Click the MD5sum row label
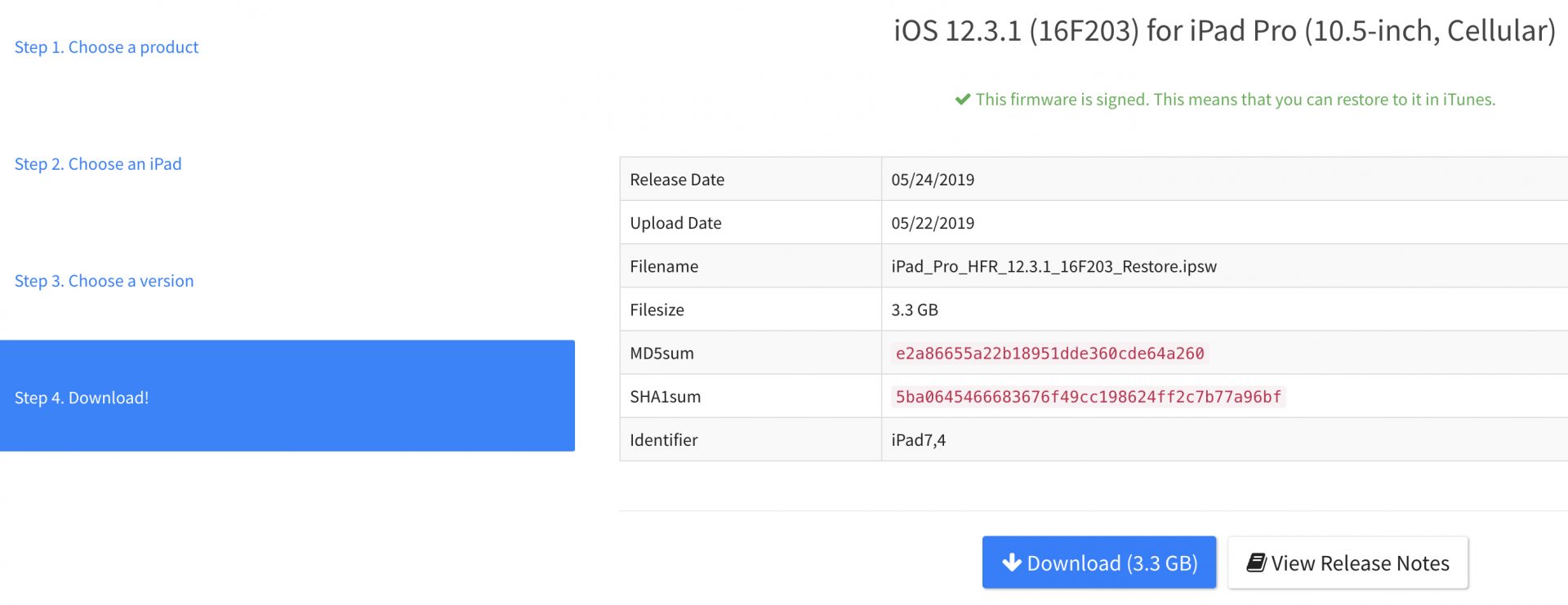 (661, 354)
